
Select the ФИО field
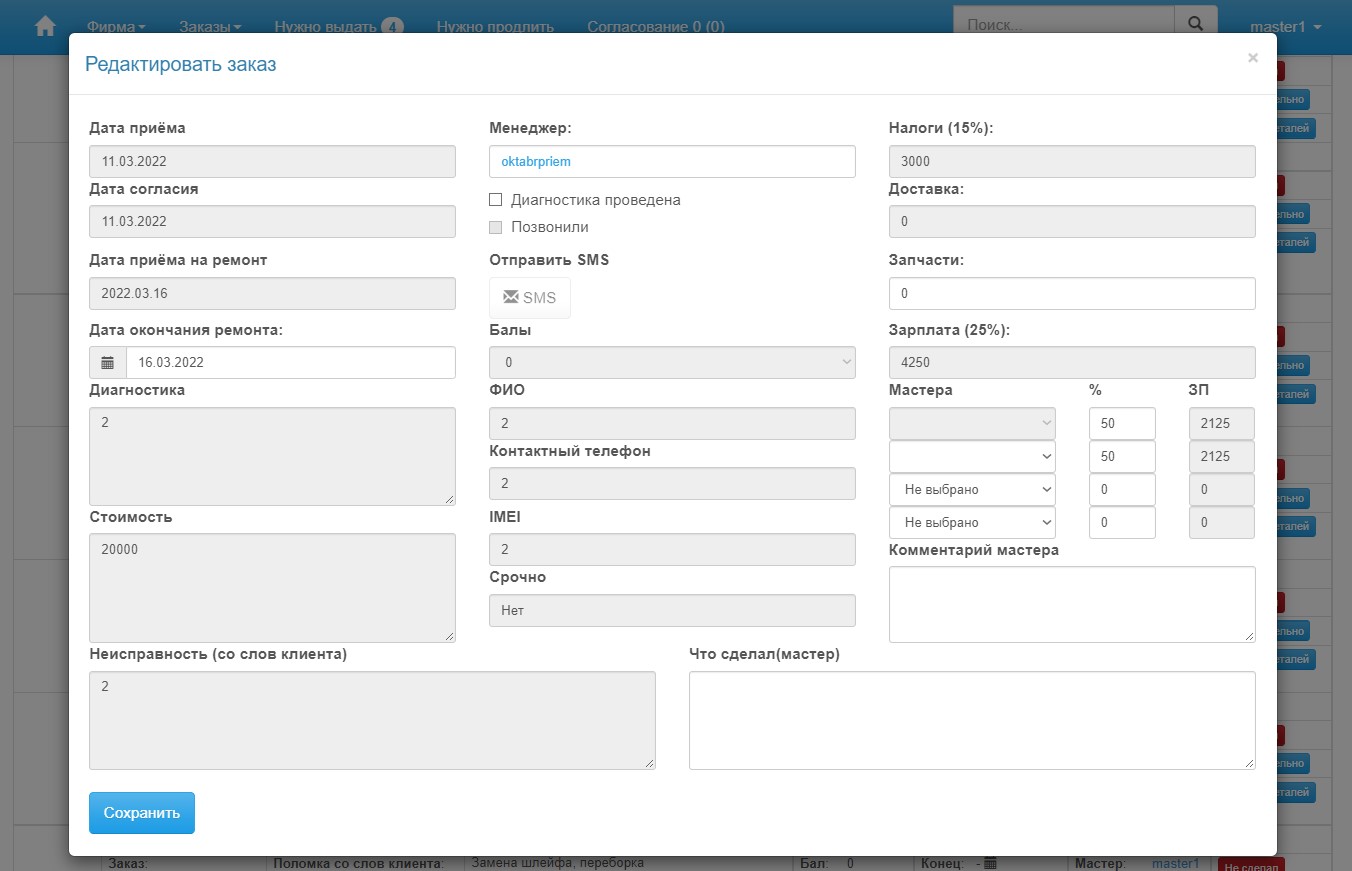[672, 423]
